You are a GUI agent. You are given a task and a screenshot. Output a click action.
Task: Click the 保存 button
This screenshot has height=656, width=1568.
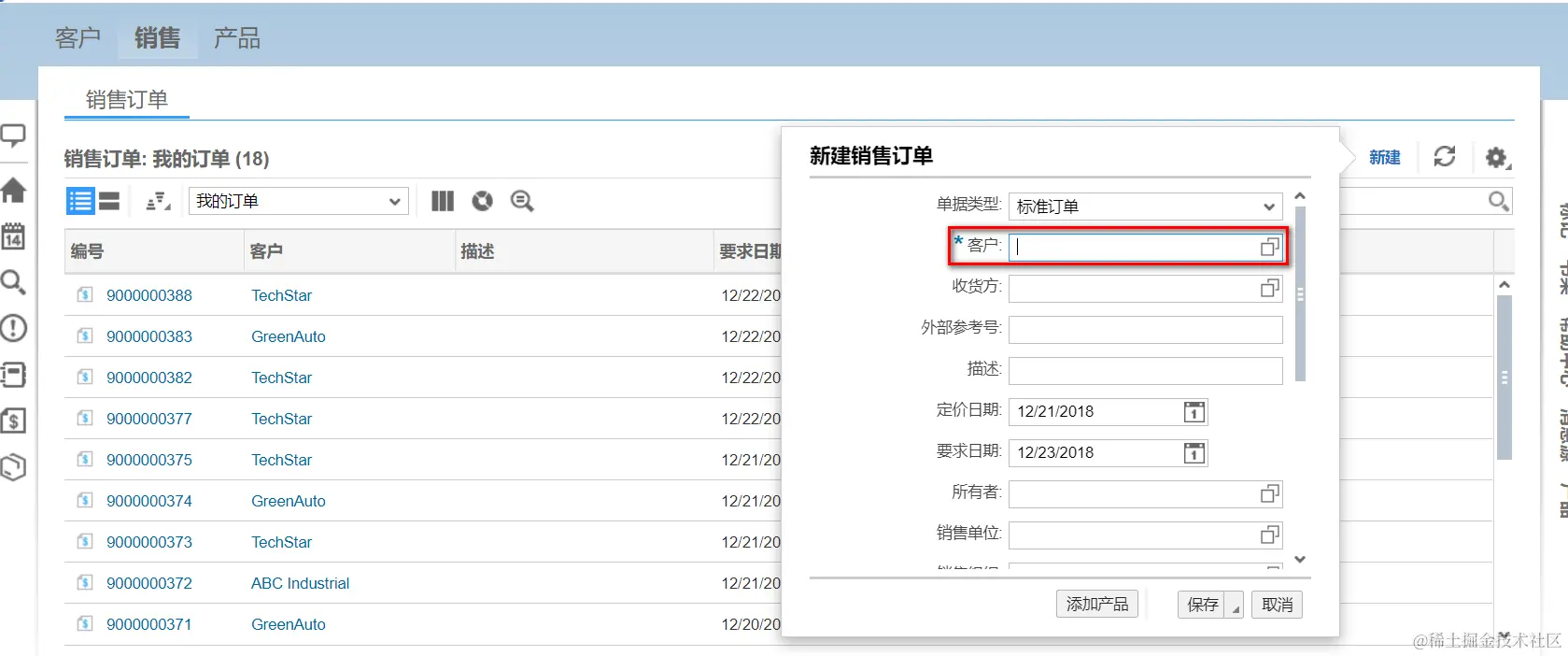1202,605
